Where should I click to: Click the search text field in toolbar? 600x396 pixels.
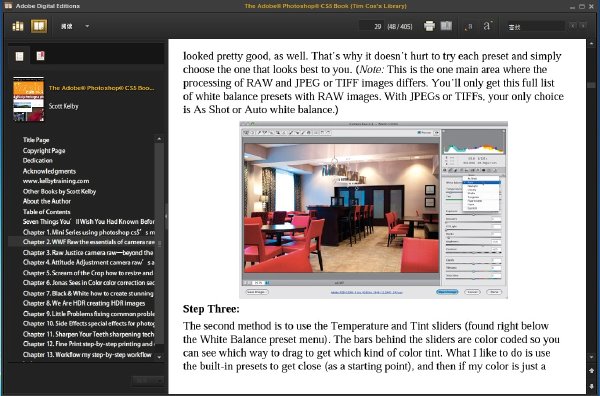[535, 26]
